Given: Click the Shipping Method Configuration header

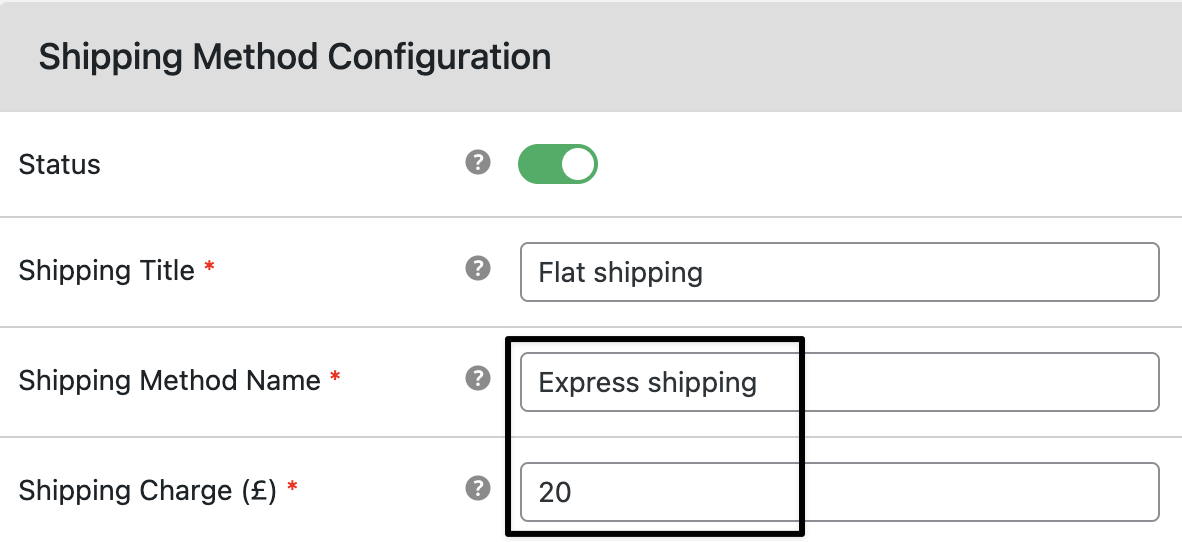Looking at the screenshot, I should point(295,57).
